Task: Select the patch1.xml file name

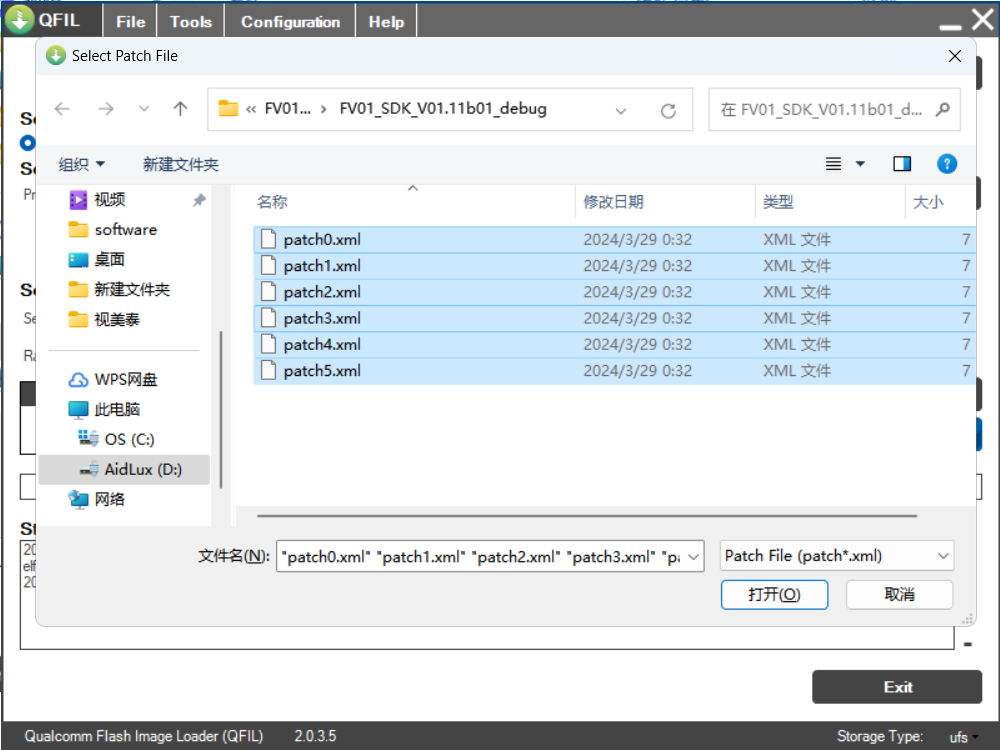Action: click(322, 266)
